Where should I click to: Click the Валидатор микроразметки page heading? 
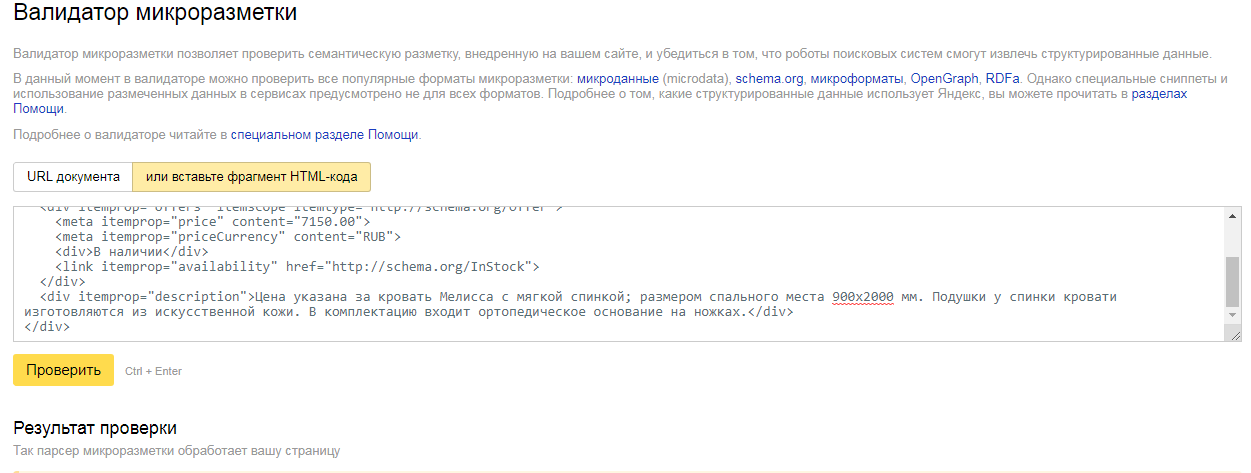click(155, 14)
